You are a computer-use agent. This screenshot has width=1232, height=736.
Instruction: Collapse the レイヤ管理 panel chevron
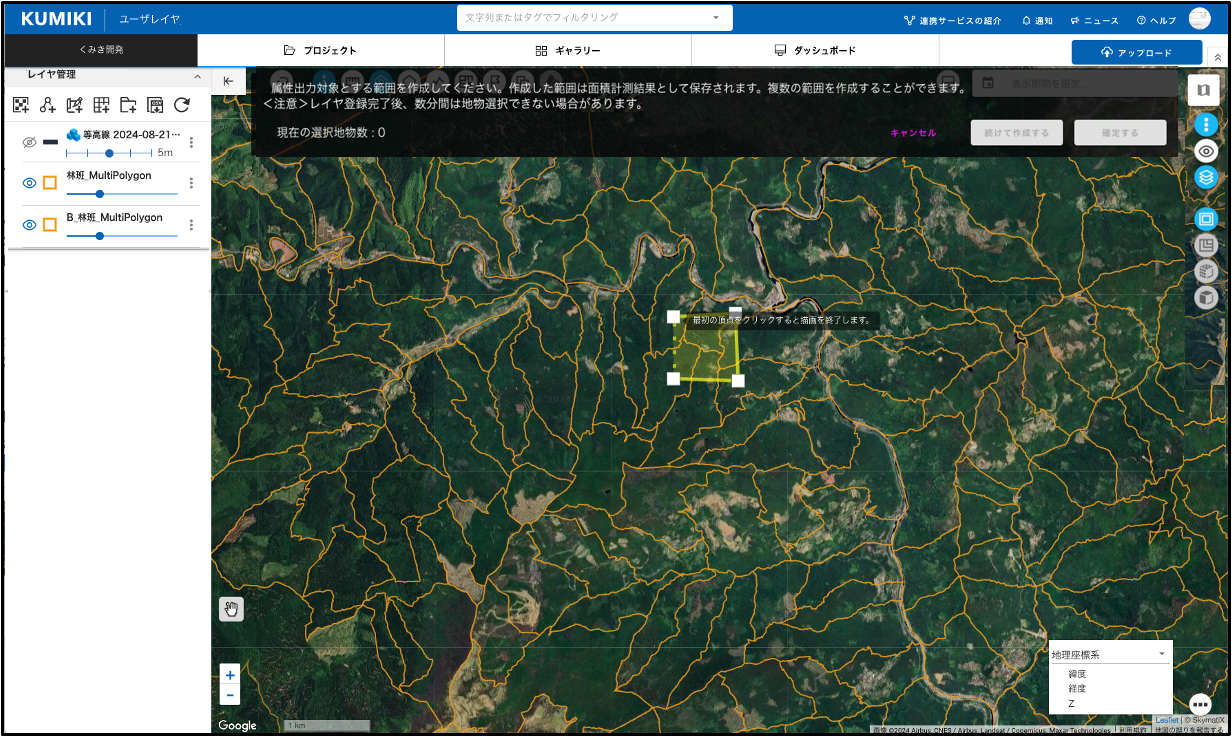point(197,76)
